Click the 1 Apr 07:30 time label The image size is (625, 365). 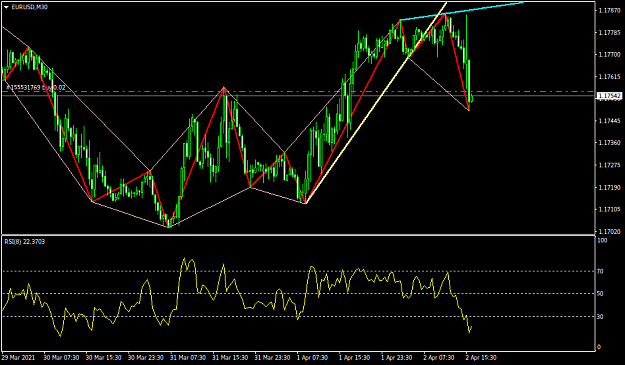pos(313,358)
